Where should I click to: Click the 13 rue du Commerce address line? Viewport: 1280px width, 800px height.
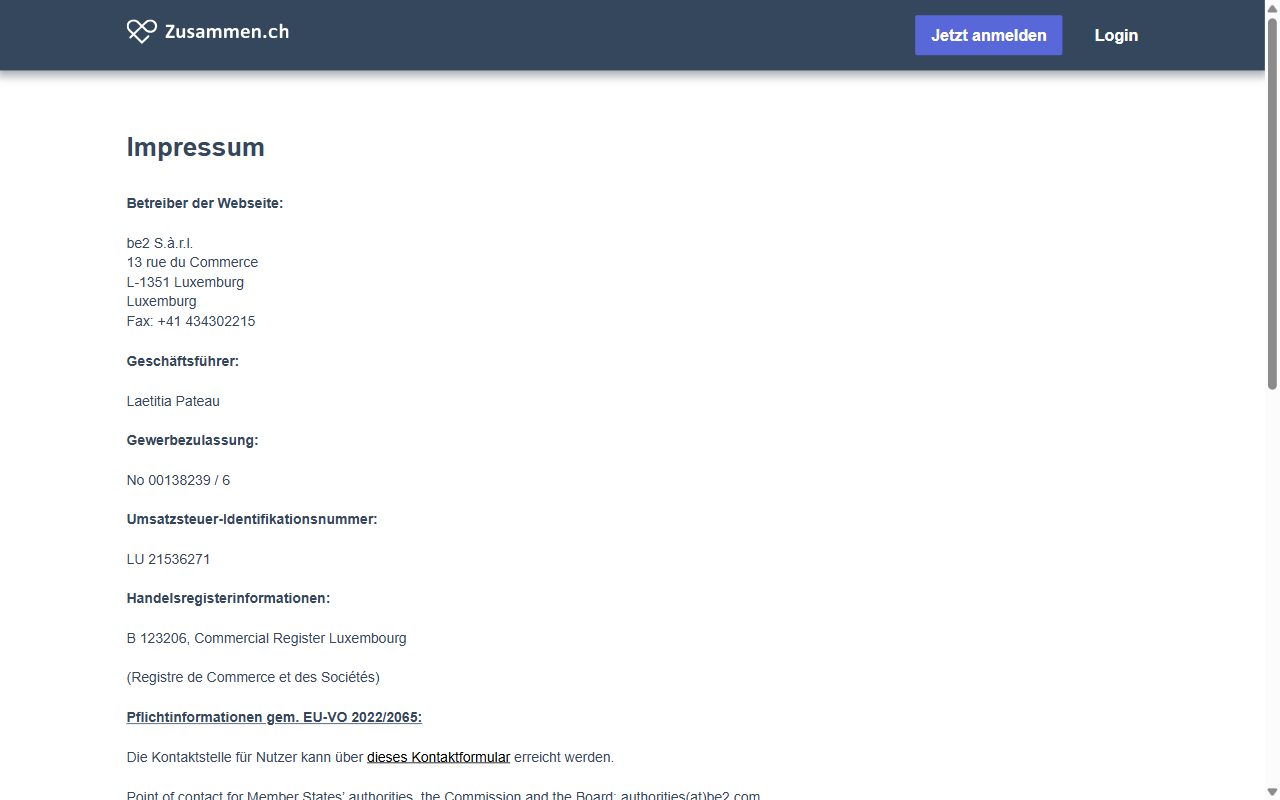pos(192,262)
